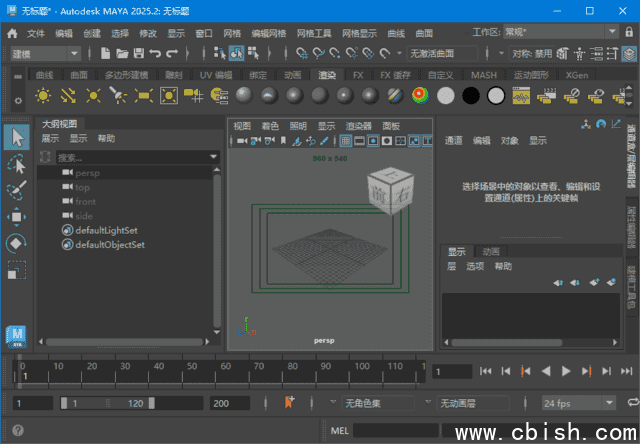This screenshot has width=640, height=444.
Task: Toggle the playback loop button
Action: 633,403
